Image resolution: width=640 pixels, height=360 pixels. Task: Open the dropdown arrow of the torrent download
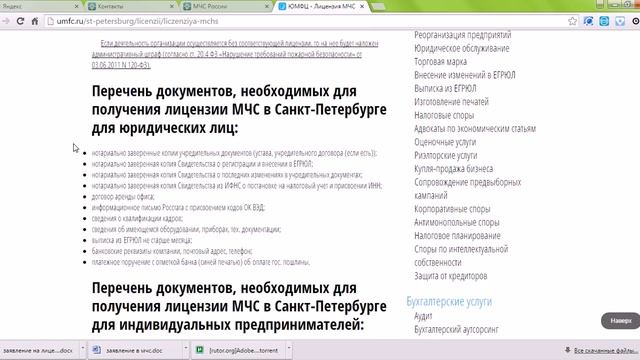[289, 349]
